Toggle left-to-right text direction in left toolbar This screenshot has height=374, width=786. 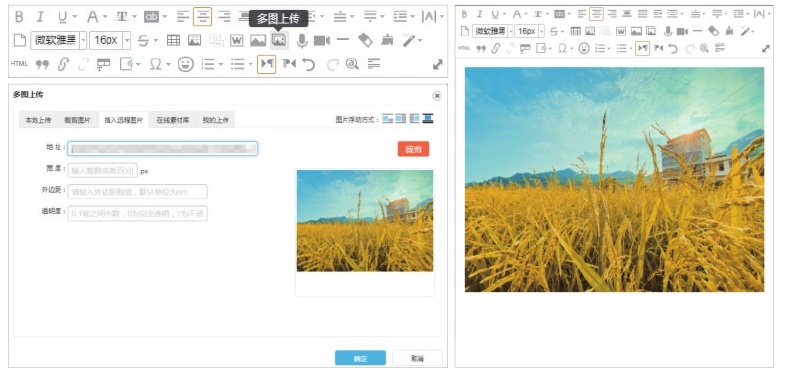[267, 64]
